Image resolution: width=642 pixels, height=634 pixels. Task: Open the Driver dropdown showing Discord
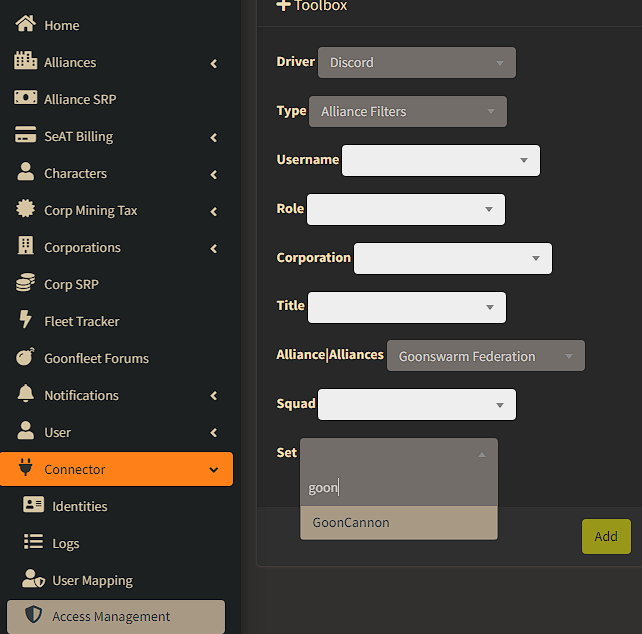416,62
